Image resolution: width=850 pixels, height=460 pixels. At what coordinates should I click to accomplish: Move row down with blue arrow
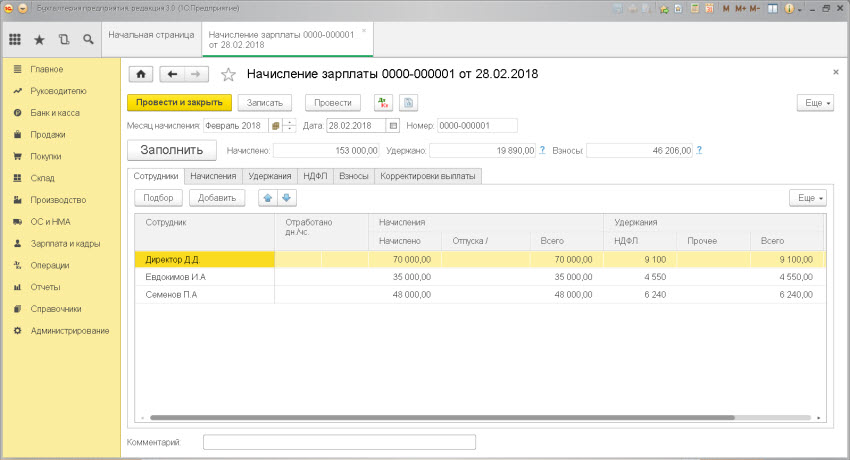[x=286, y=198]
